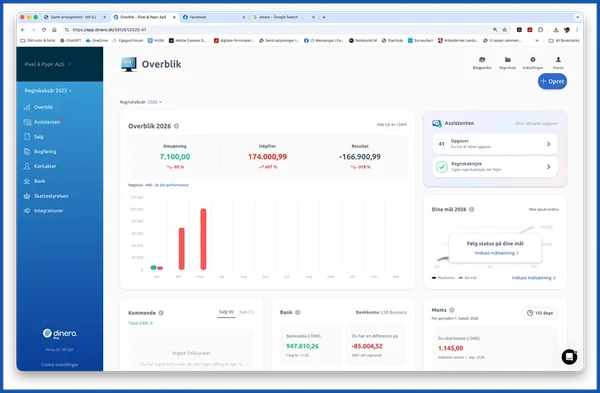Open Salg in the sidebar

34,137
